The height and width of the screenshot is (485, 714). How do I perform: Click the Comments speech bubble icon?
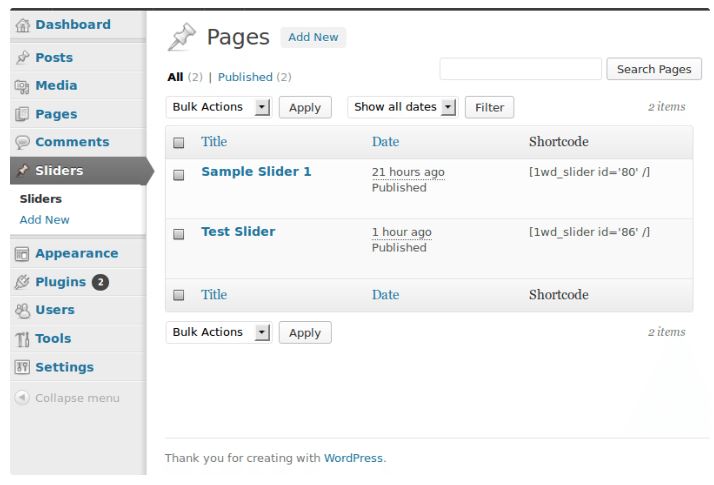tap(22, 143)
